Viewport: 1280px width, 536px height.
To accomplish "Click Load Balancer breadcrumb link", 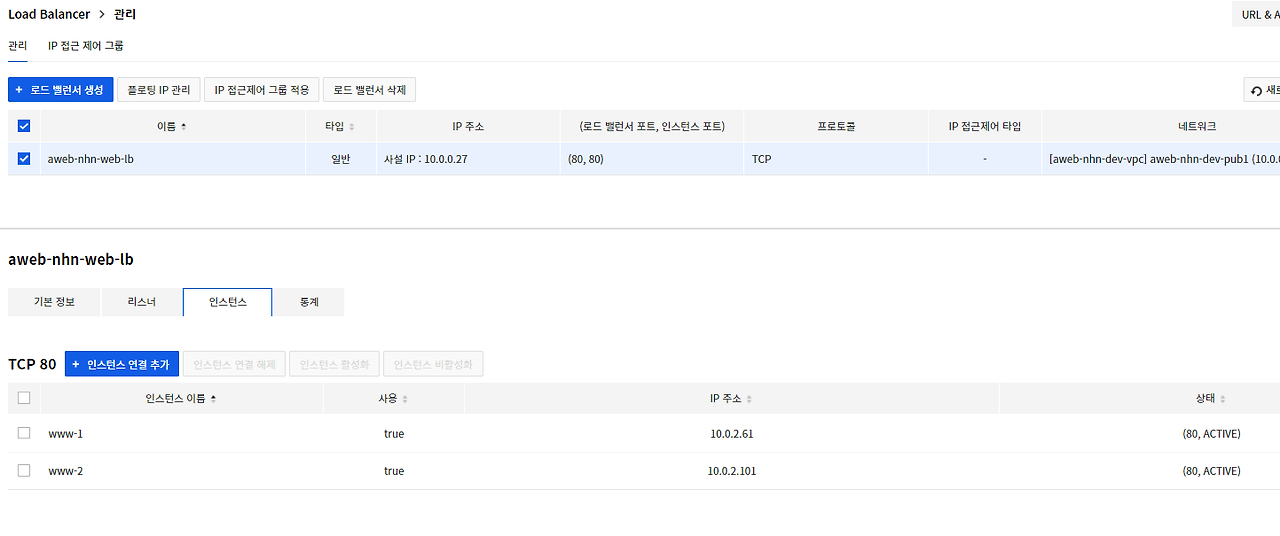I will click(49, 14).
